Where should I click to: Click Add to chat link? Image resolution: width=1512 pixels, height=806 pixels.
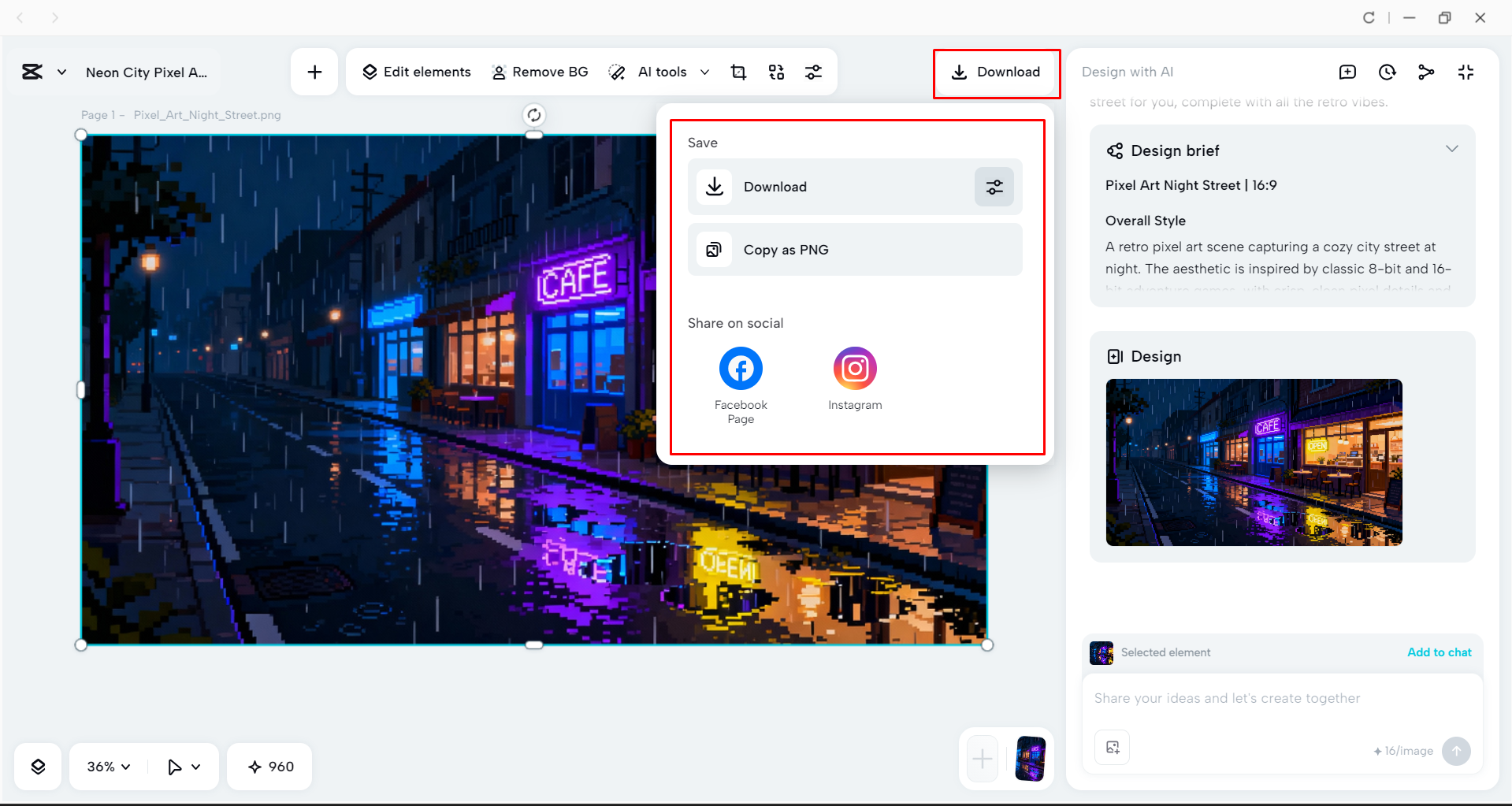click(1439, 652)
